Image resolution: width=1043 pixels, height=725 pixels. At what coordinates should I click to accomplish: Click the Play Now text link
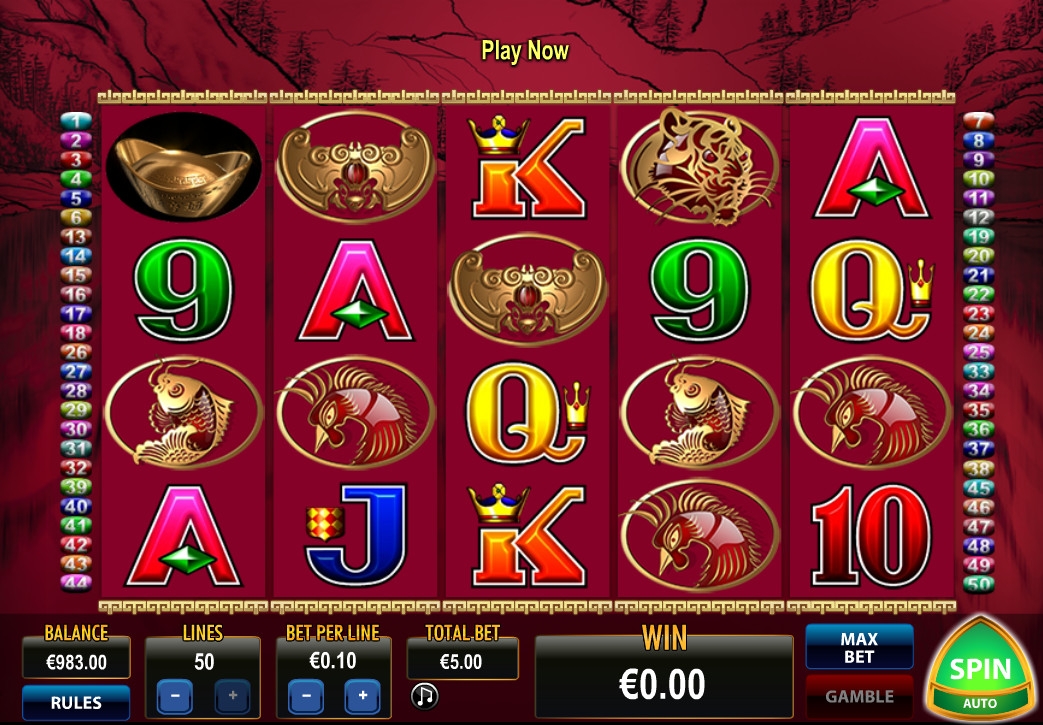[525, 51]
